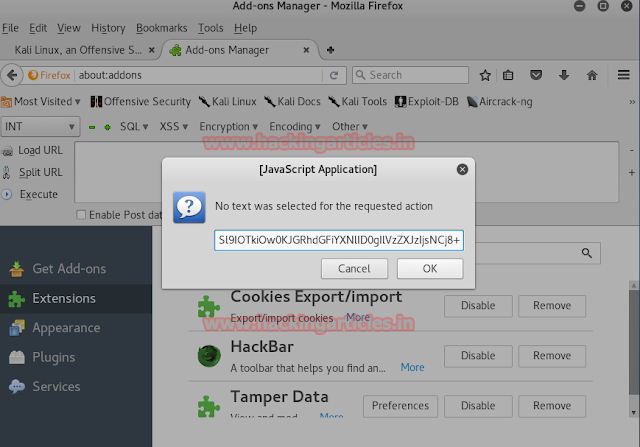Image resolution: width=640 pixels, height=447 pixels.
Task: Expand the Encryption menu
Action: coord(229,127)
